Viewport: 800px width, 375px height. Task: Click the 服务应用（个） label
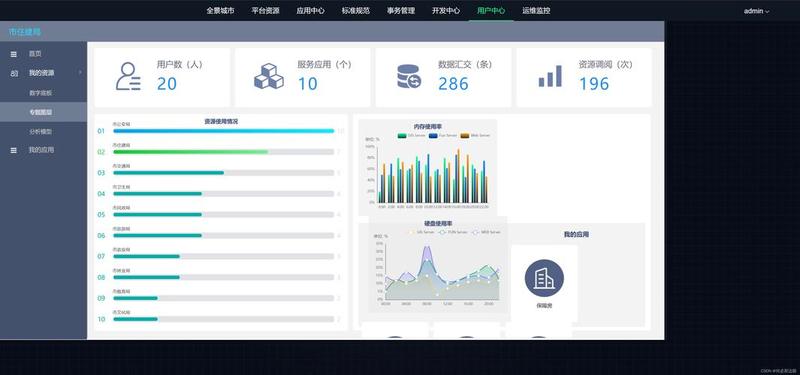click(324, 65)
